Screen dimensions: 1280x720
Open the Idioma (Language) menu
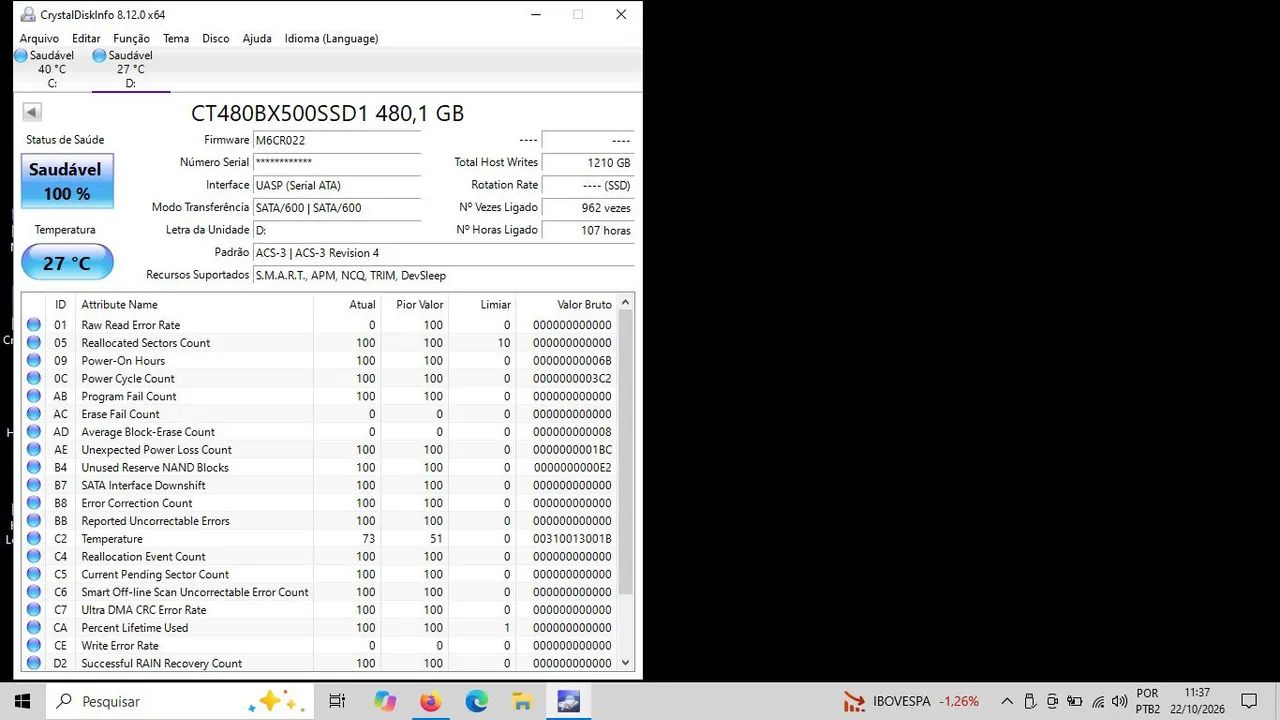pos(331,38)
